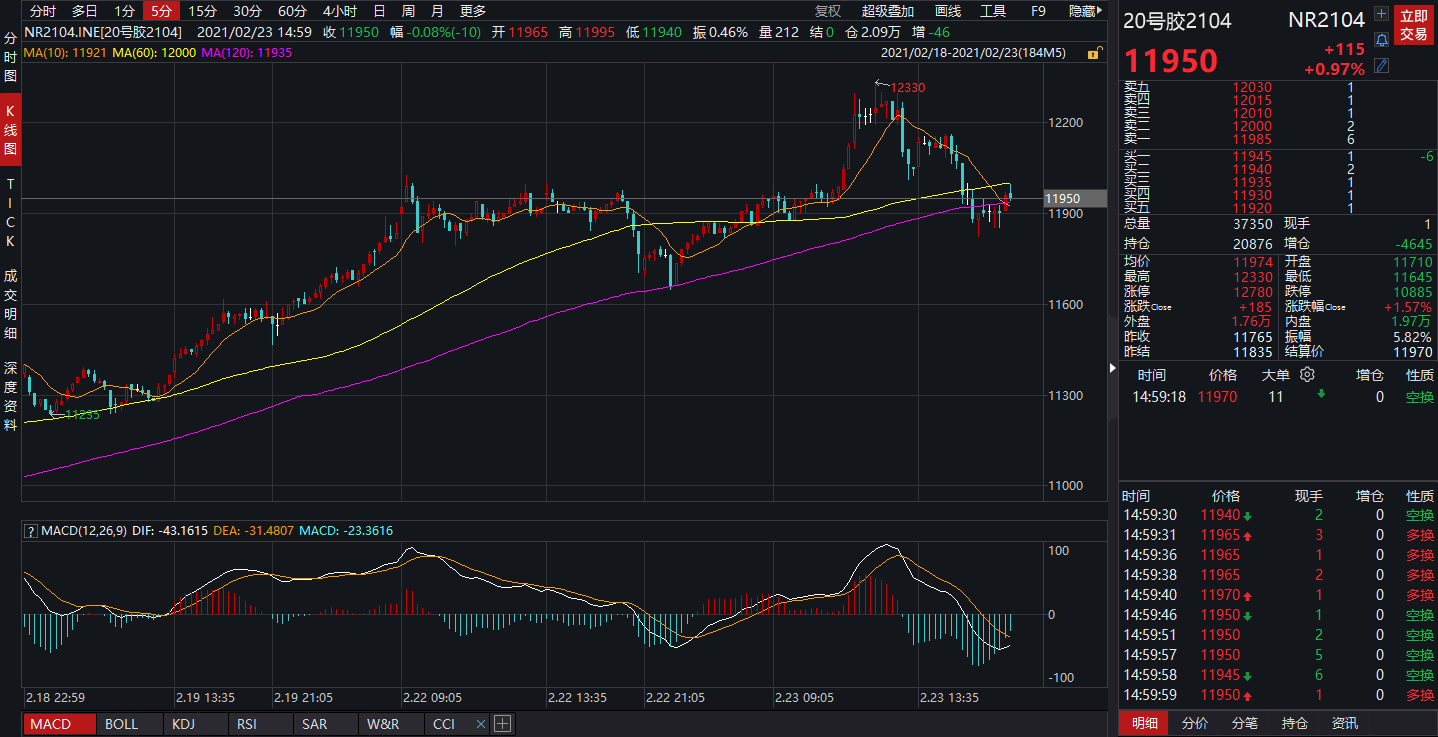Open the 持仓 tab in the trade panel

(1294, 724)
